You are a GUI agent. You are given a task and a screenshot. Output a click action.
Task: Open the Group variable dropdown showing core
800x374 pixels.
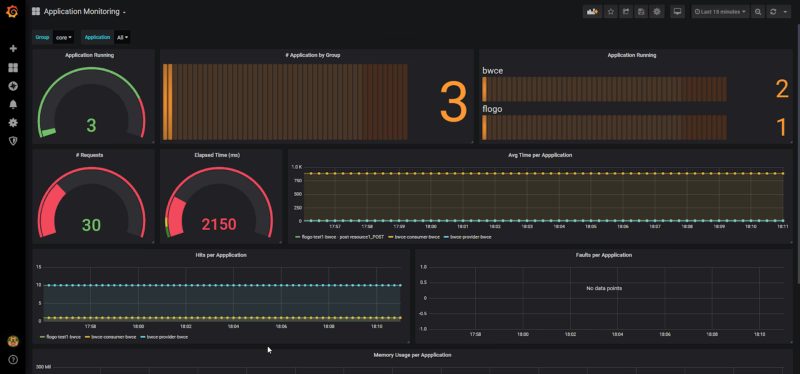(x=63, y=37)
